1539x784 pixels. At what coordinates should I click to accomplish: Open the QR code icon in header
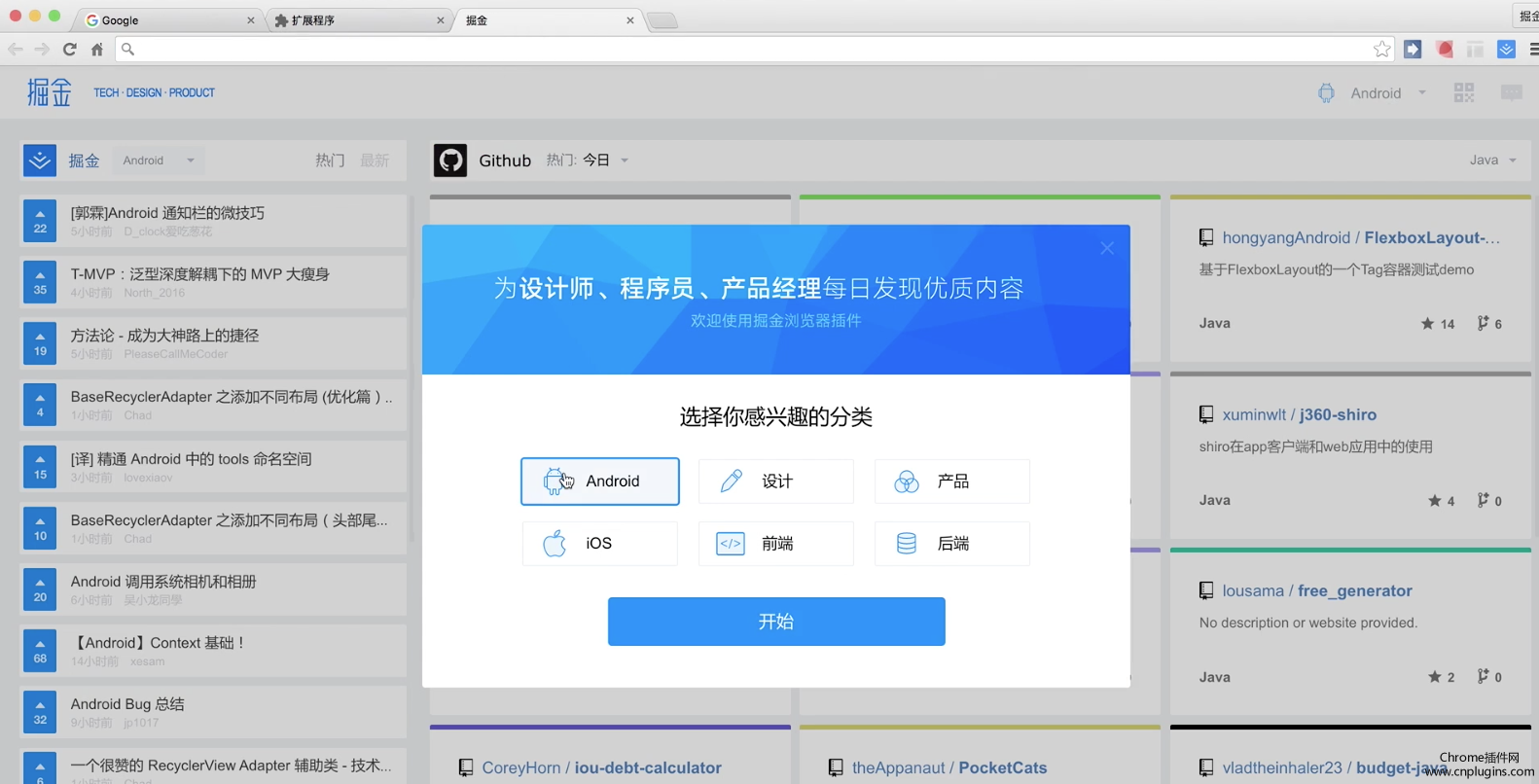click(x=1464, y=92)
